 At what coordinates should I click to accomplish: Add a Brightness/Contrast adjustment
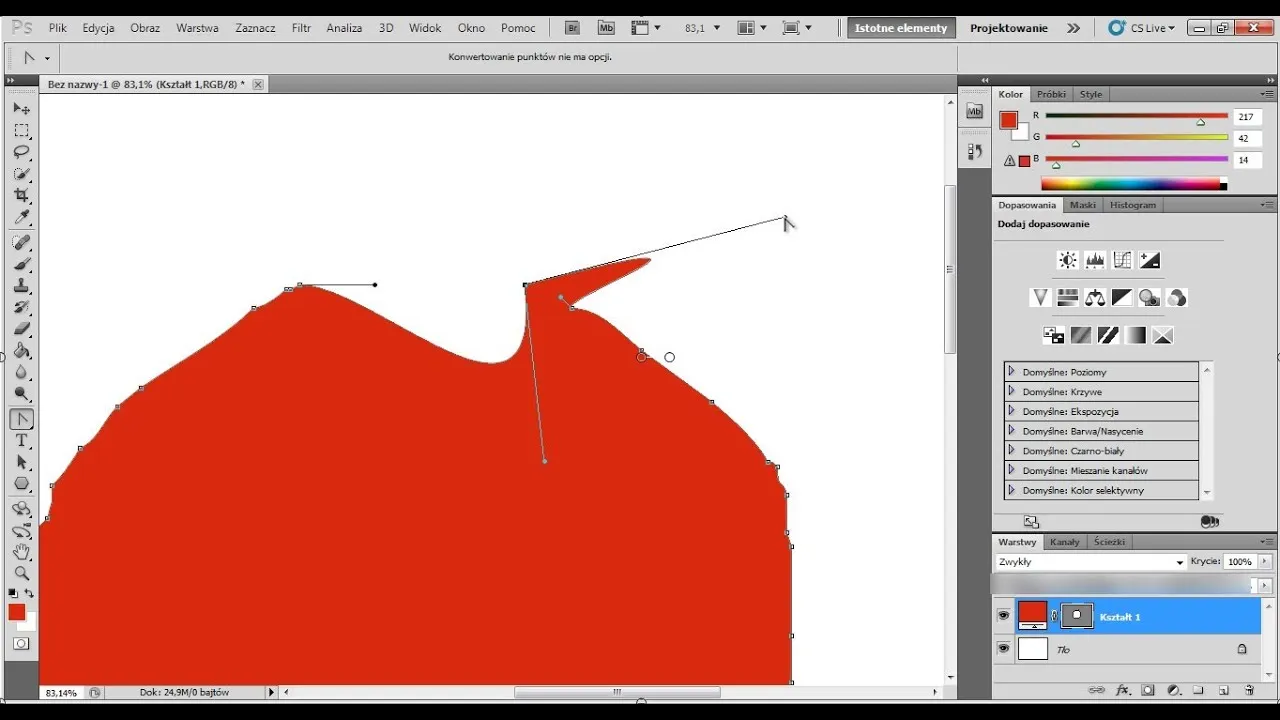[x=1068, y=260]
